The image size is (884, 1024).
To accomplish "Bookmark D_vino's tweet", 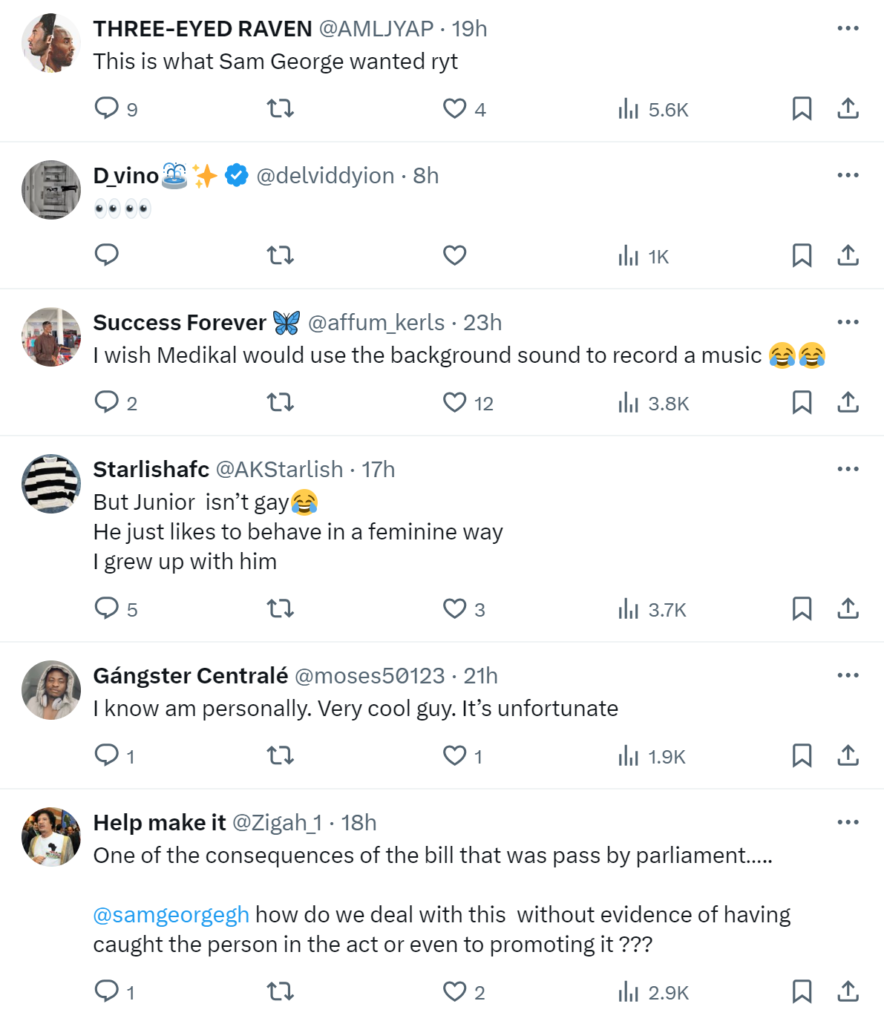I will pos(801,256).
